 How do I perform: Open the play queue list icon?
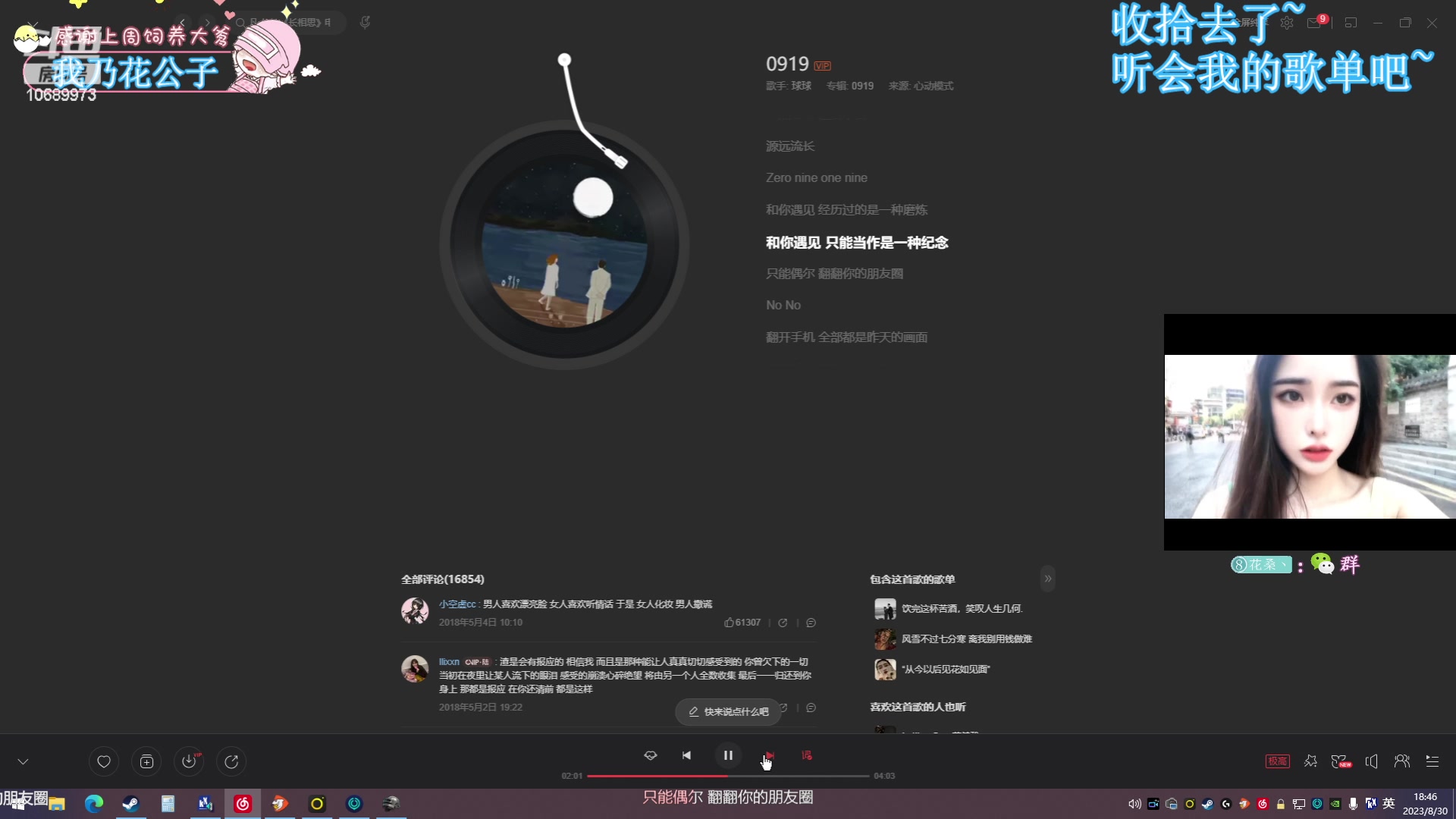click(1432, 761)
